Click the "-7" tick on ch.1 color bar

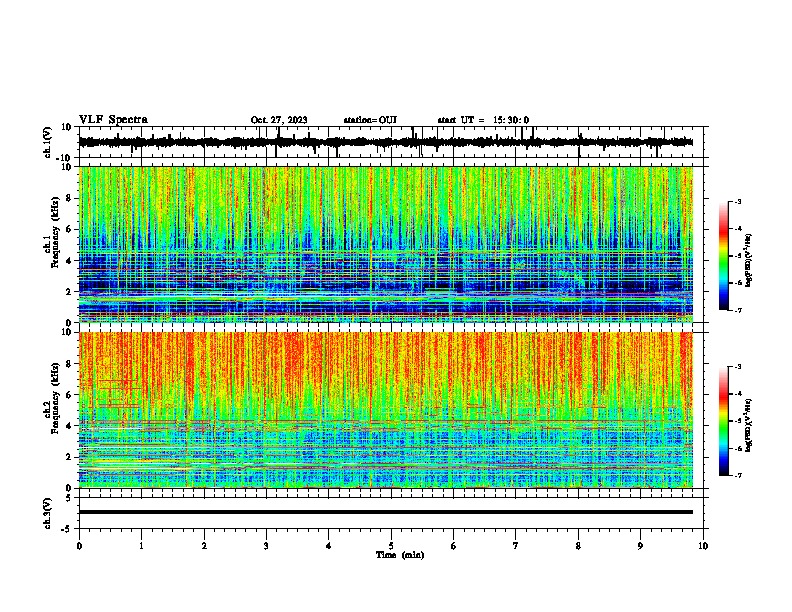click(737, 310)
